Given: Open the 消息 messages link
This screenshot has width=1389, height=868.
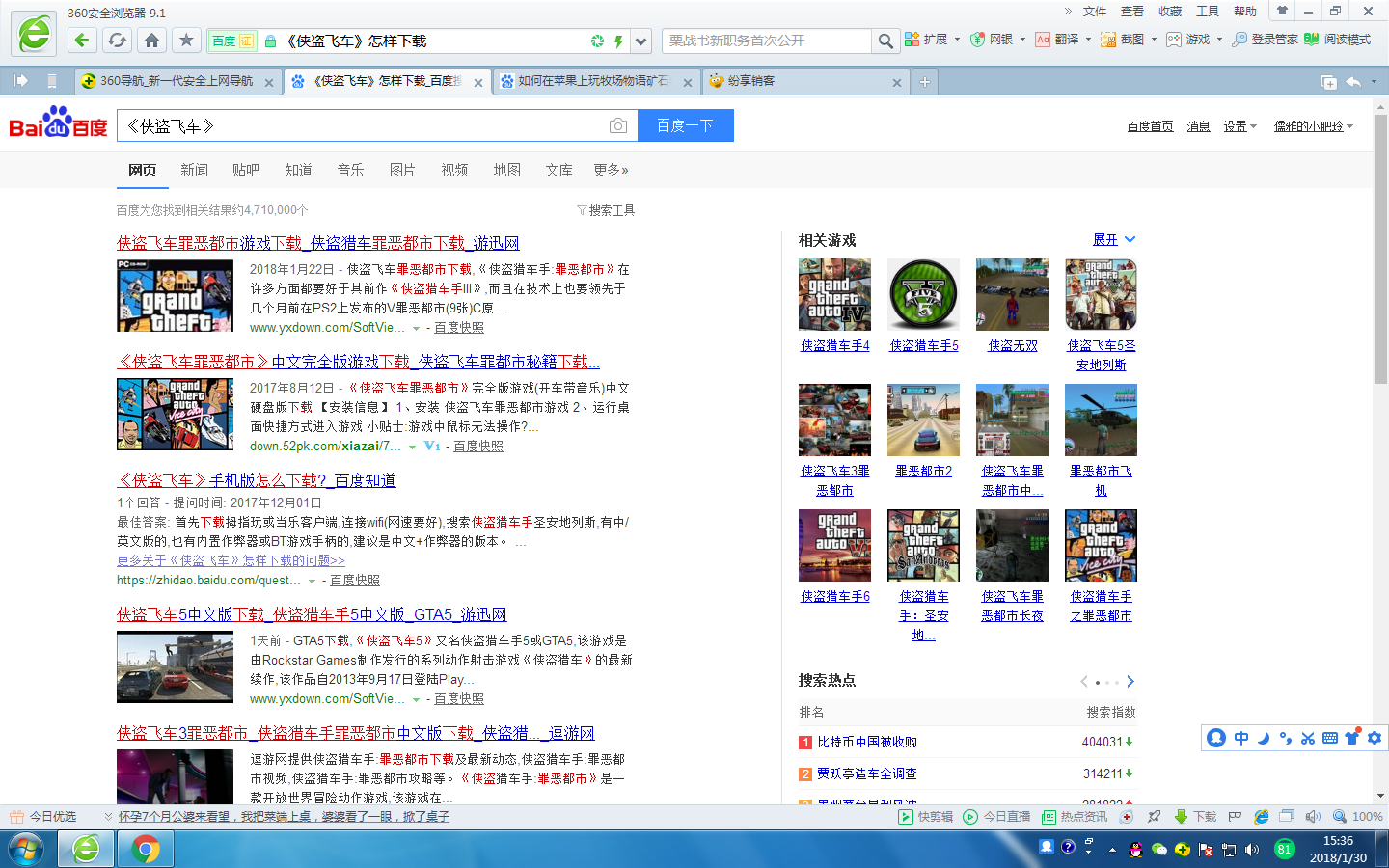Looking at the screenshot, I should click(1198, 126).
